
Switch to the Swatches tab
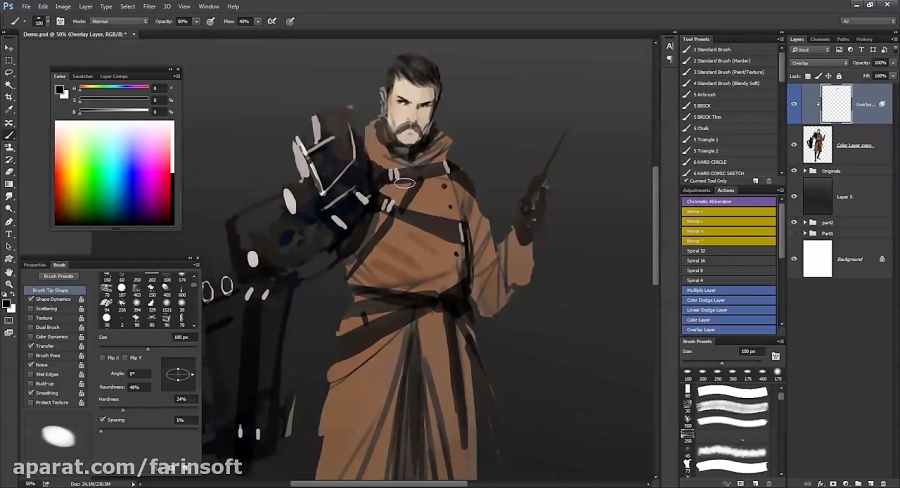(82, 76)
